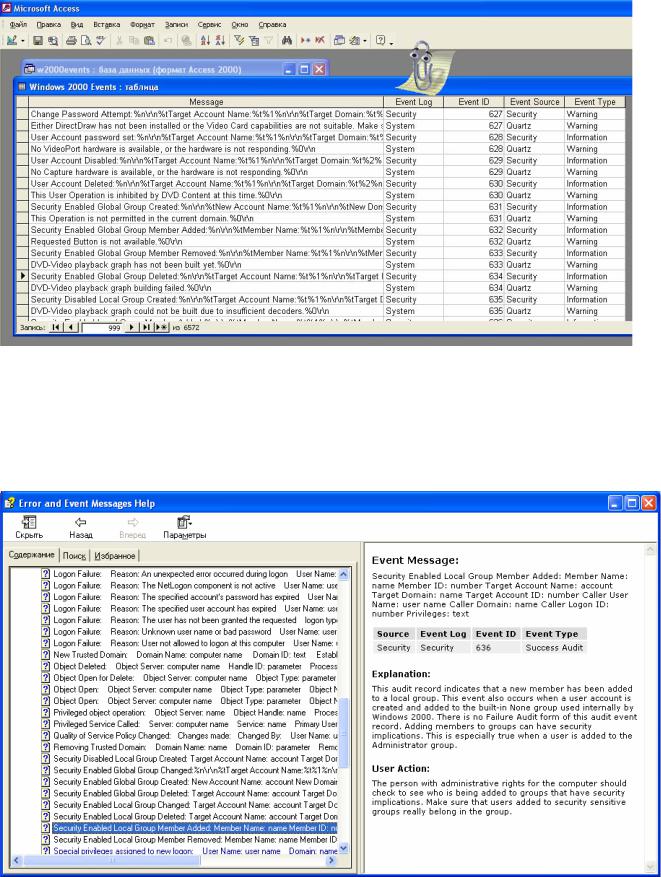Click the Search File icon next to Save
The height and width of the screenshot is (877, 661).
point(53,40)
